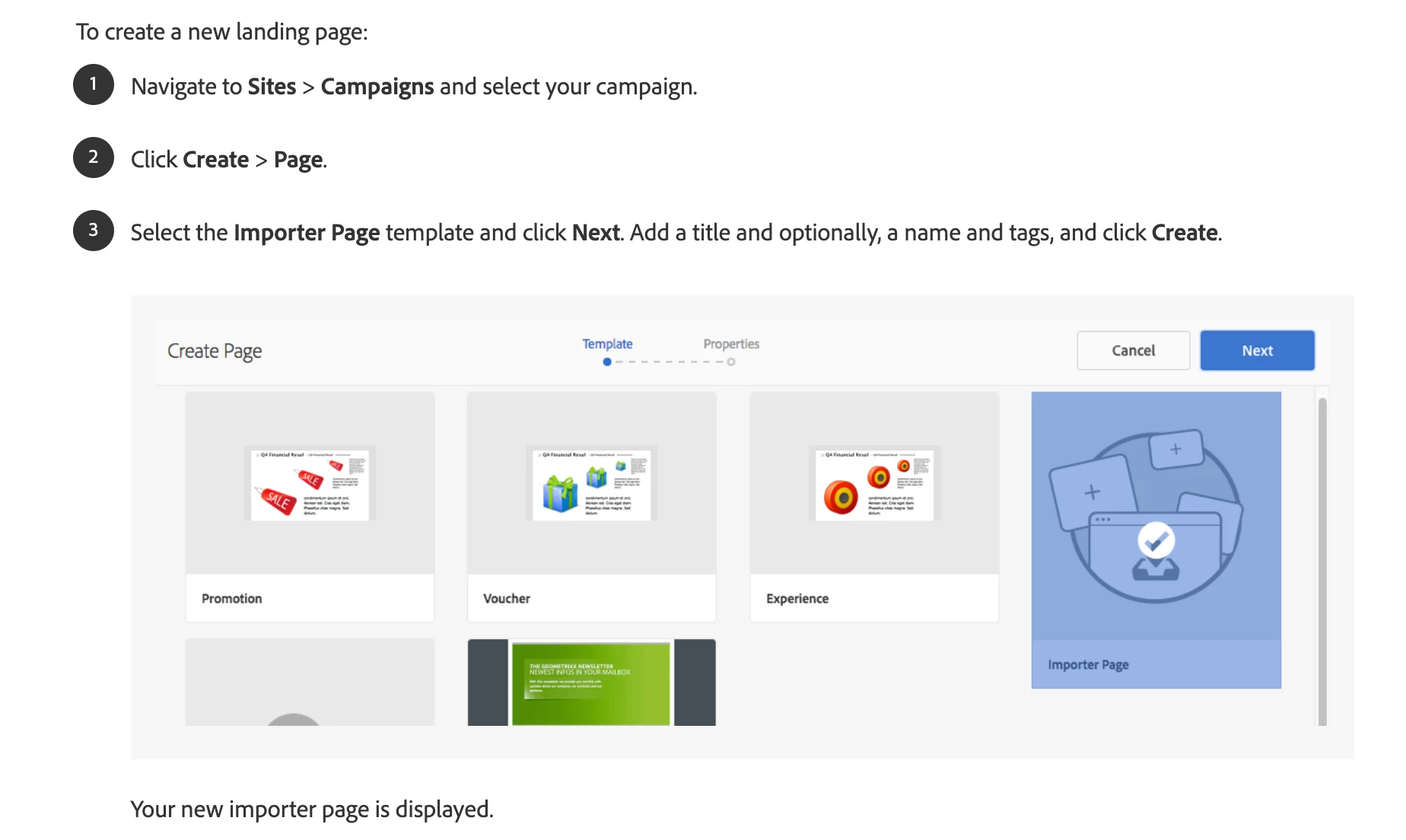Viewport: 1406px width, 840px height.
Task: Click "Your new importer page is displayed."
Action: (x=312, y=810)
